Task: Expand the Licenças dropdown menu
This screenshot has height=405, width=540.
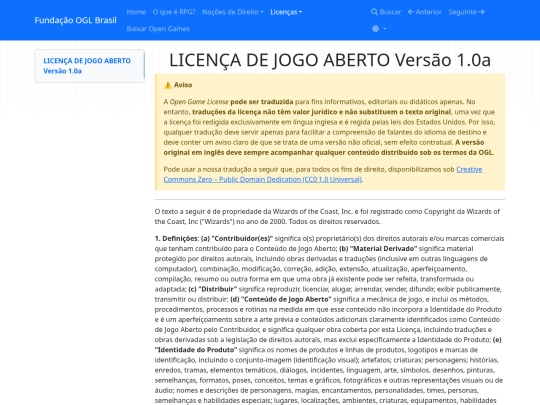Action: 286,12
